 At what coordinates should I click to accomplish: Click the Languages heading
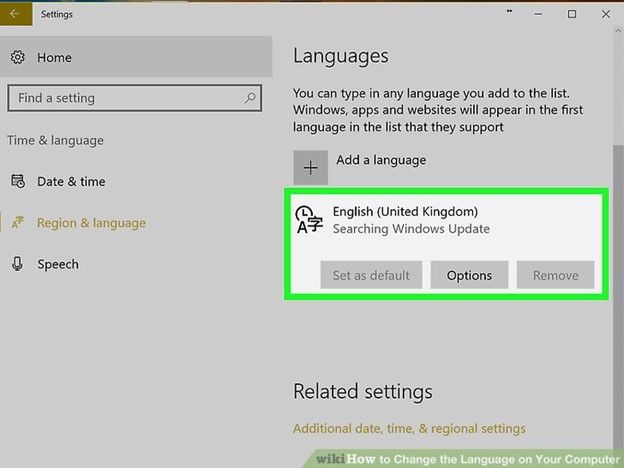[341, 56]
